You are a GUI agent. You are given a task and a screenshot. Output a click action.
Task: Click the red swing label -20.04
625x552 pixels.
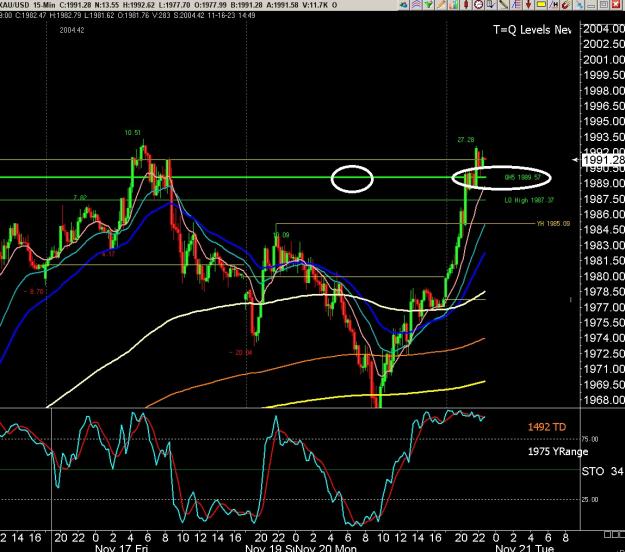pyautogui.click(x=241, y=353)
